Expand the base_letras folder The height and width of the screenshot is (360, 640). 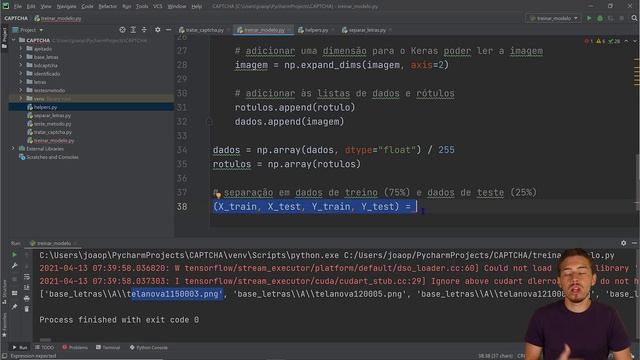coord(21,57)
